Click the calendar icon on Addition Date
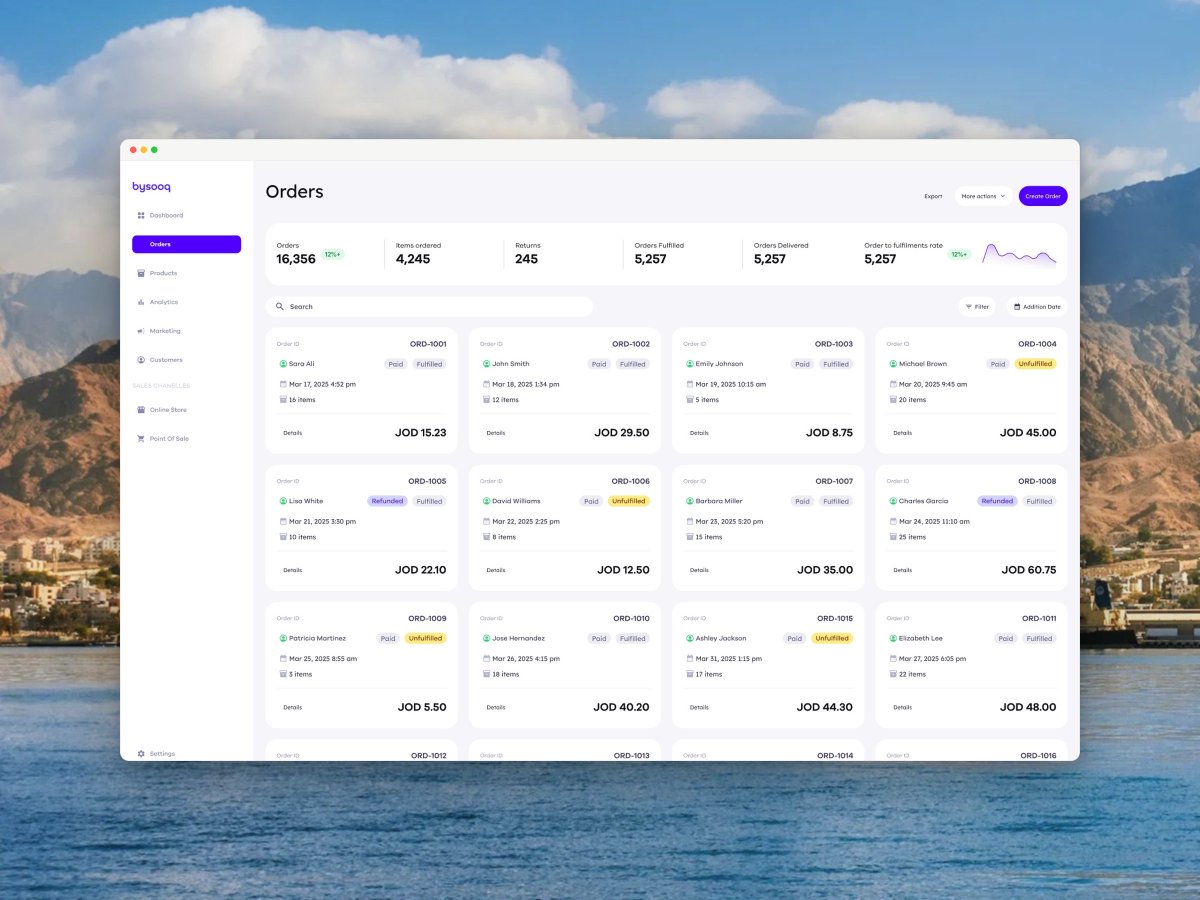1200x900 pixels. 1017,307
